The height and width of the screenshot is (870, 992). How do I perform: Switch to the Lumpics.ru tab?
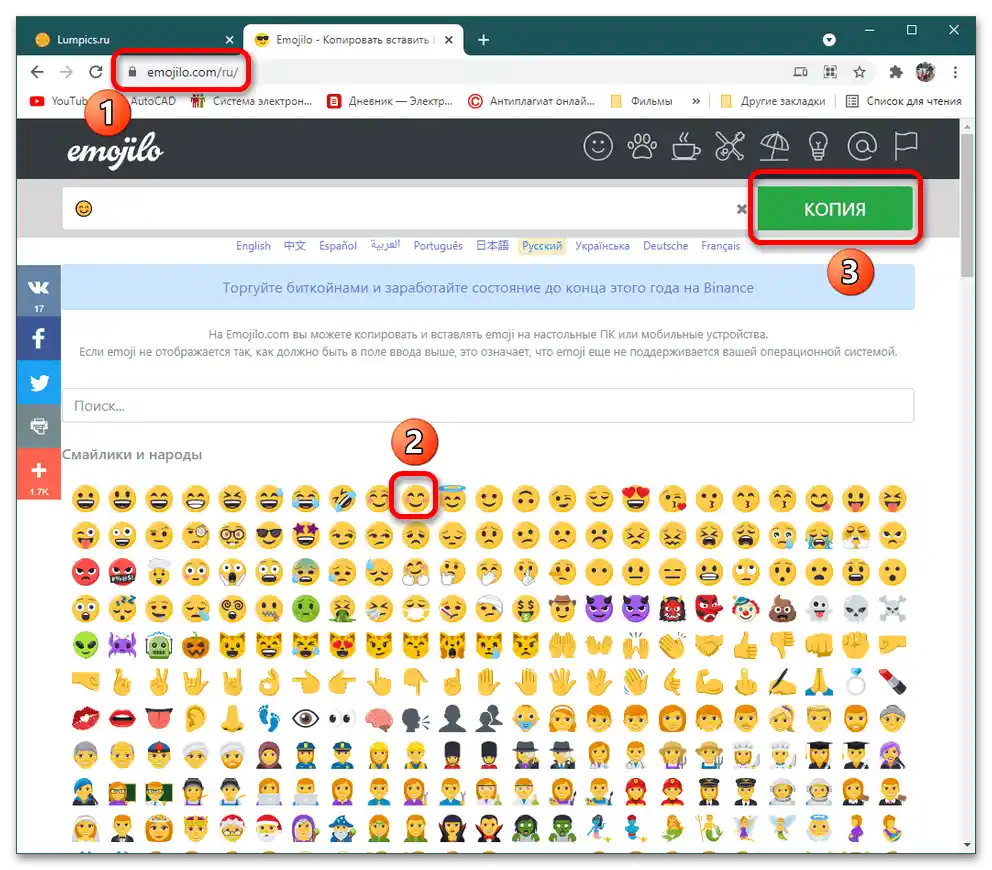pyautogui.click(x=135, y=40)
